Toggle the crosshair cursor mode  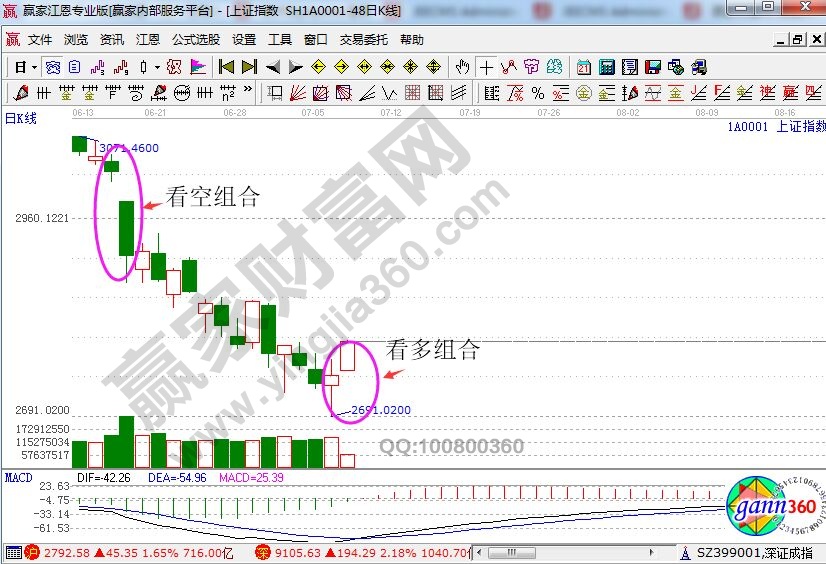[486, 67]
